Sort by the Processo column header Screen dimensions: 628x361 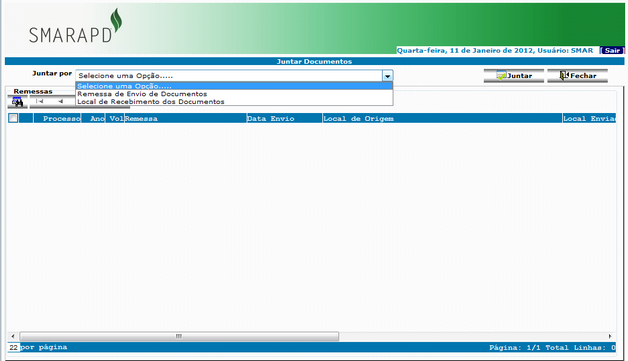(x=62, y=119)
